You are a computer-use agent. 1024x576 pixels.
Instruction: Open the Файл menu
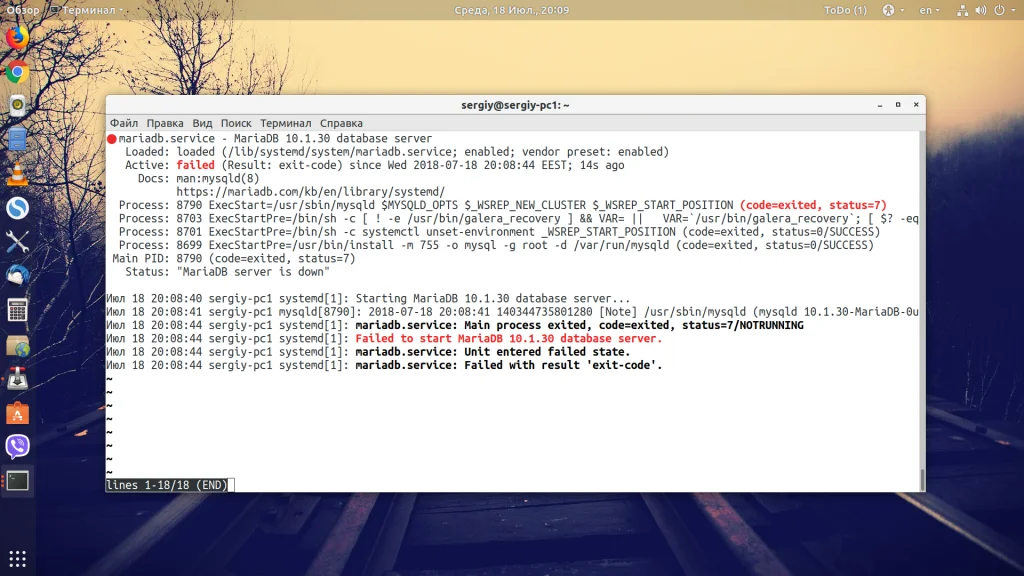(x=124, y=123)
